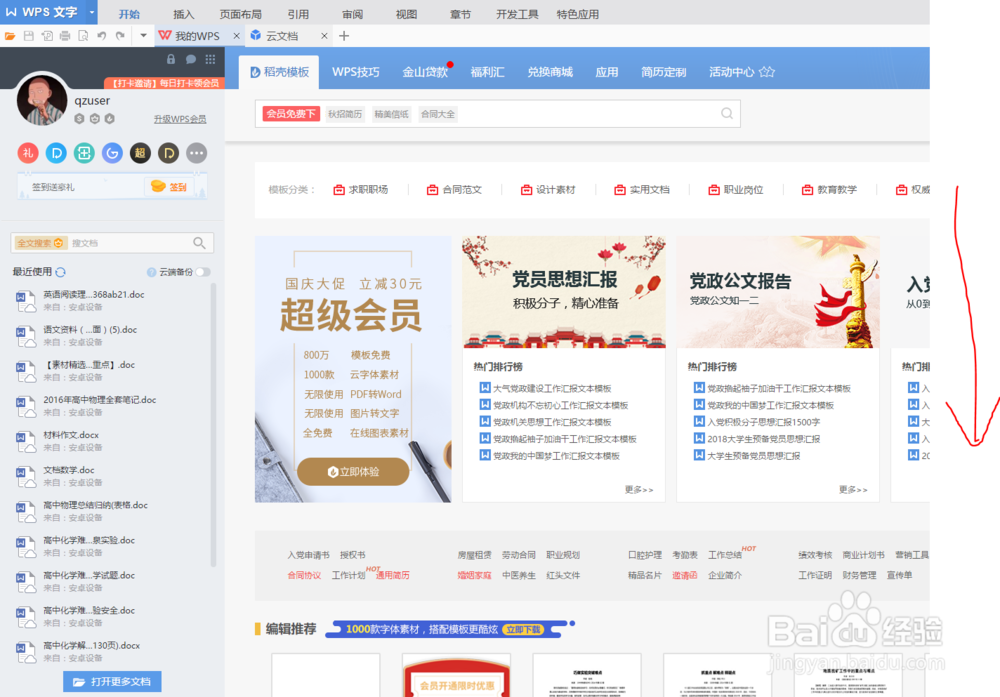This screenshot has height=697, width=1000.
Task: Close the 我的WPS tab
Action: tap(237, 36)
